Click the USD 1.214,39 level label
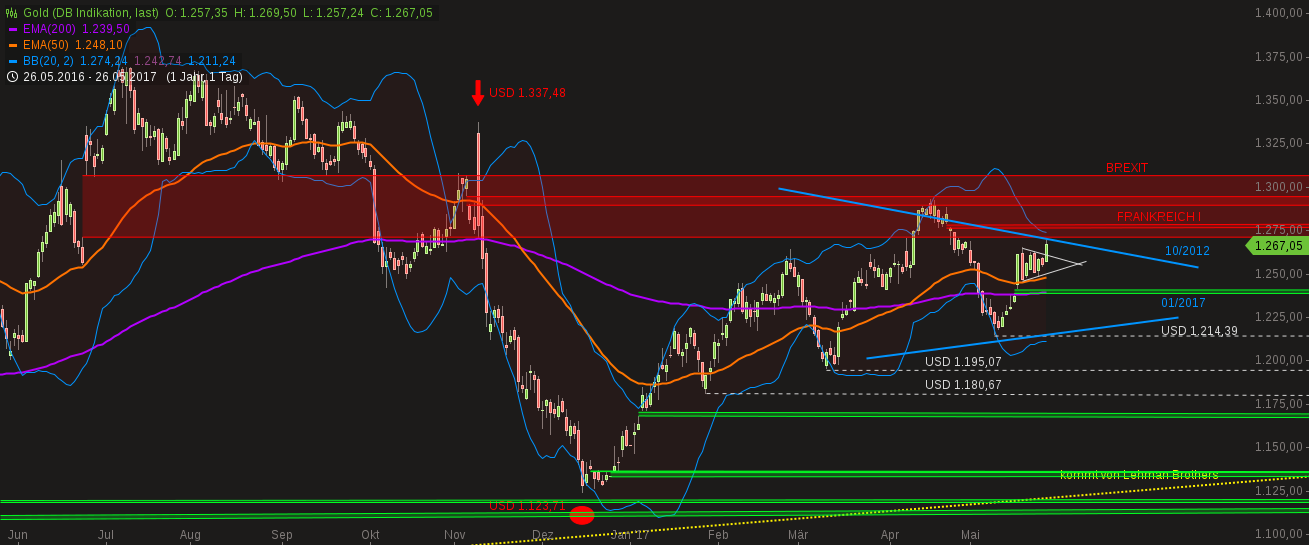 [1199, 331]
